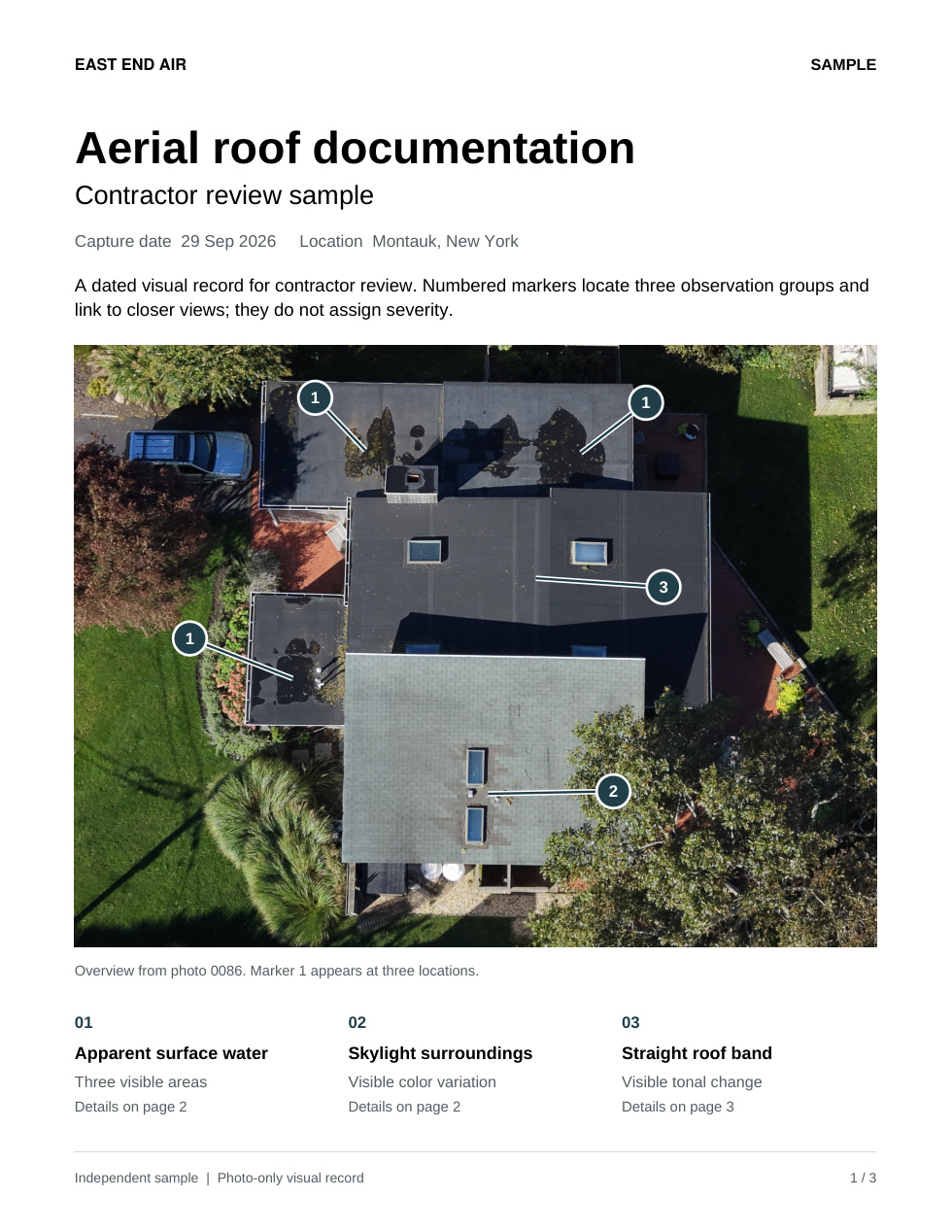952x1232 pixels.
Task: Click the "Independent sample" footer text
Action: pyautogui.click(x=136, y=1178)
